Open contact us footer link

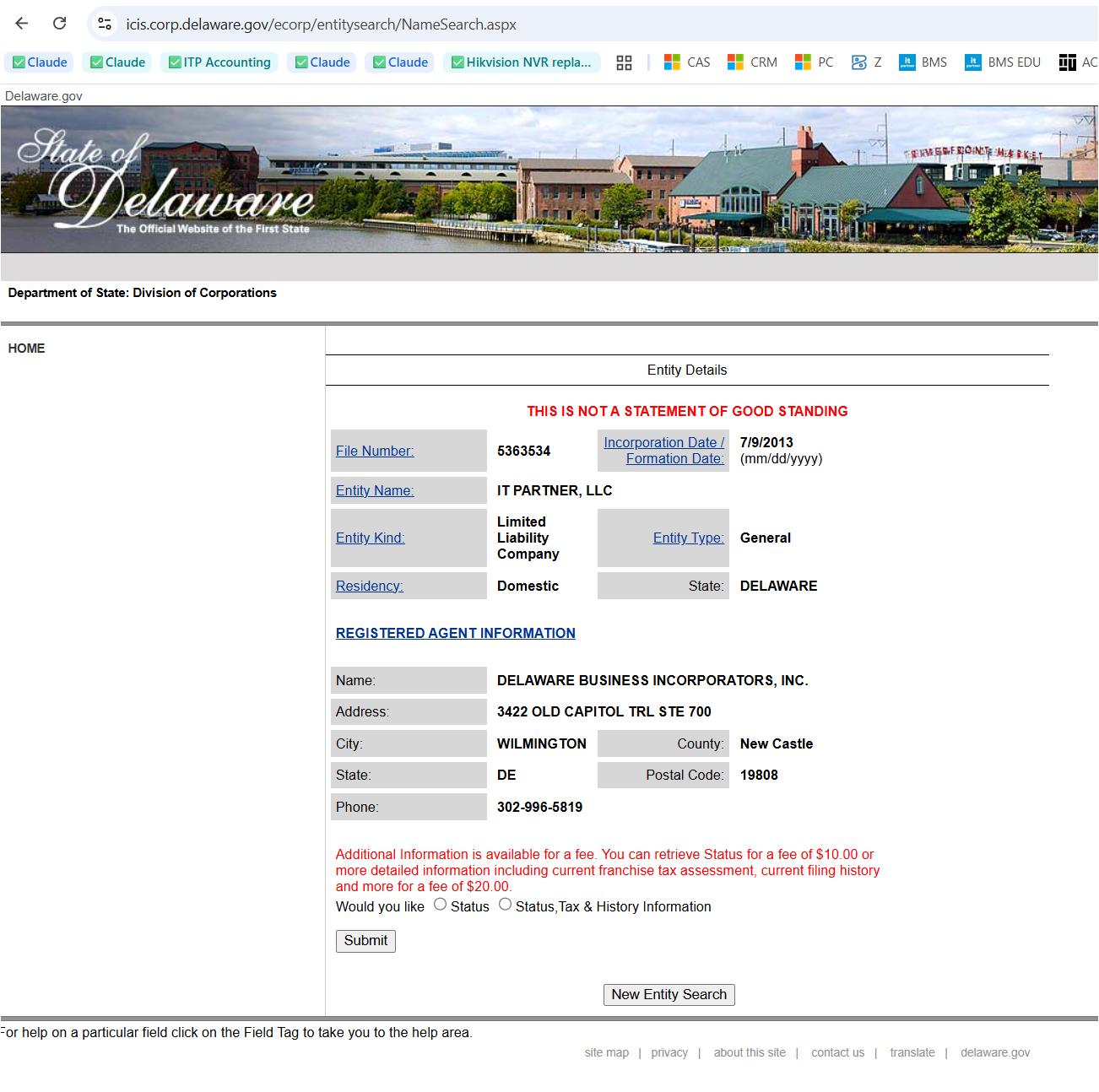(838, 1052)
